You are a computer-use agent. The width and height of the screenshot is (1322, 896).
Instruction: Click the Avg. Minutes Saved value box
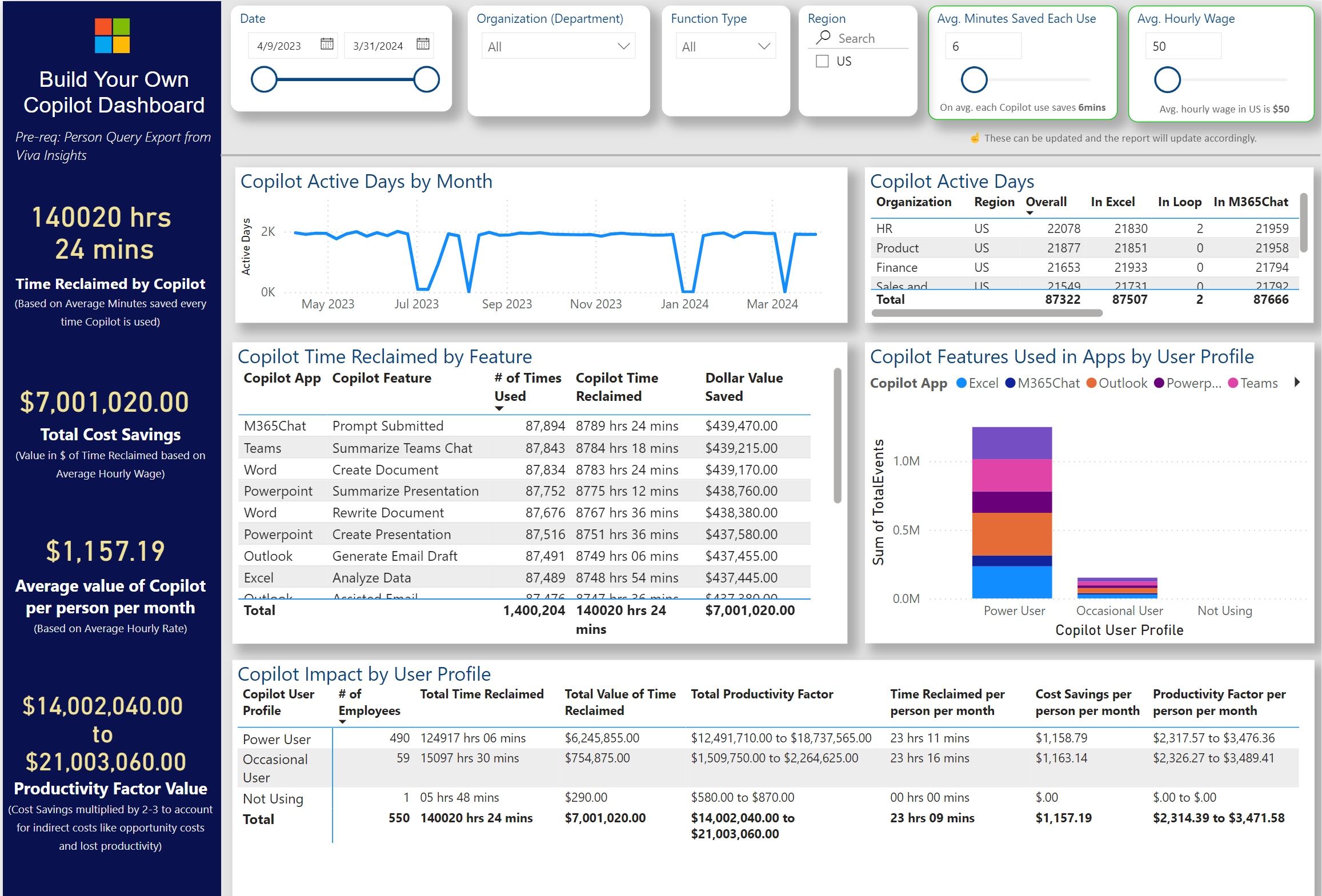click(x=983, y=46)
